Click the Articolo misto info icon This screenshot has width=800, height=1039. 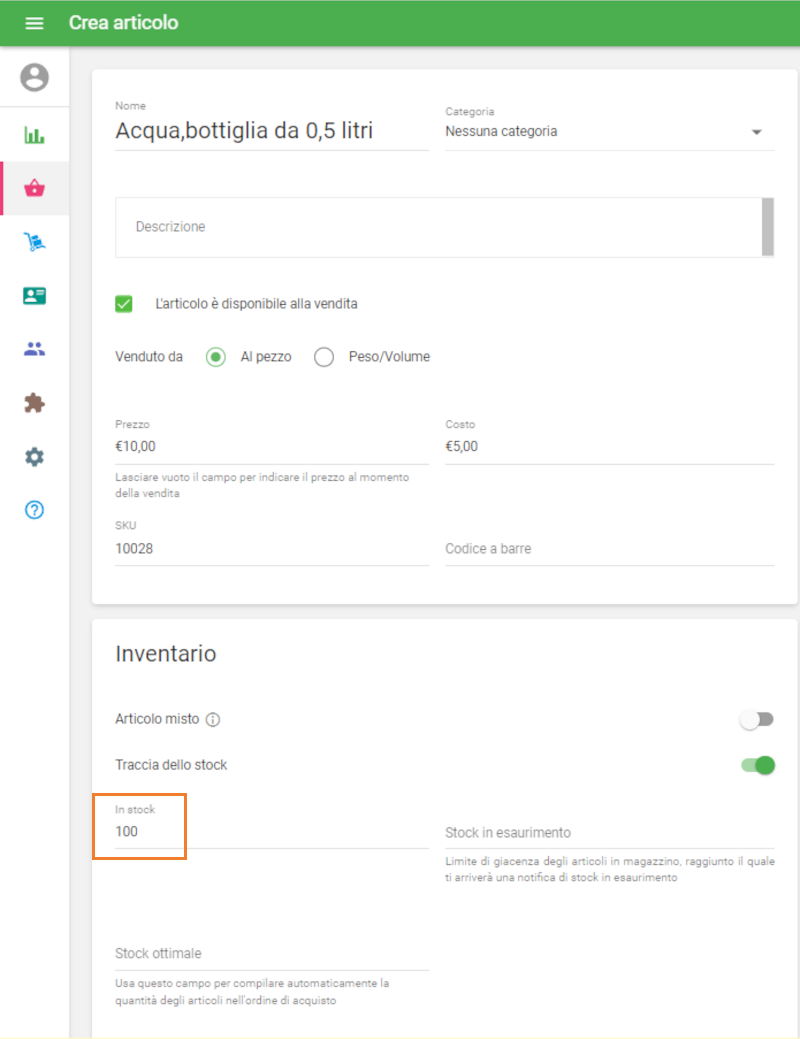click(213, 720)
